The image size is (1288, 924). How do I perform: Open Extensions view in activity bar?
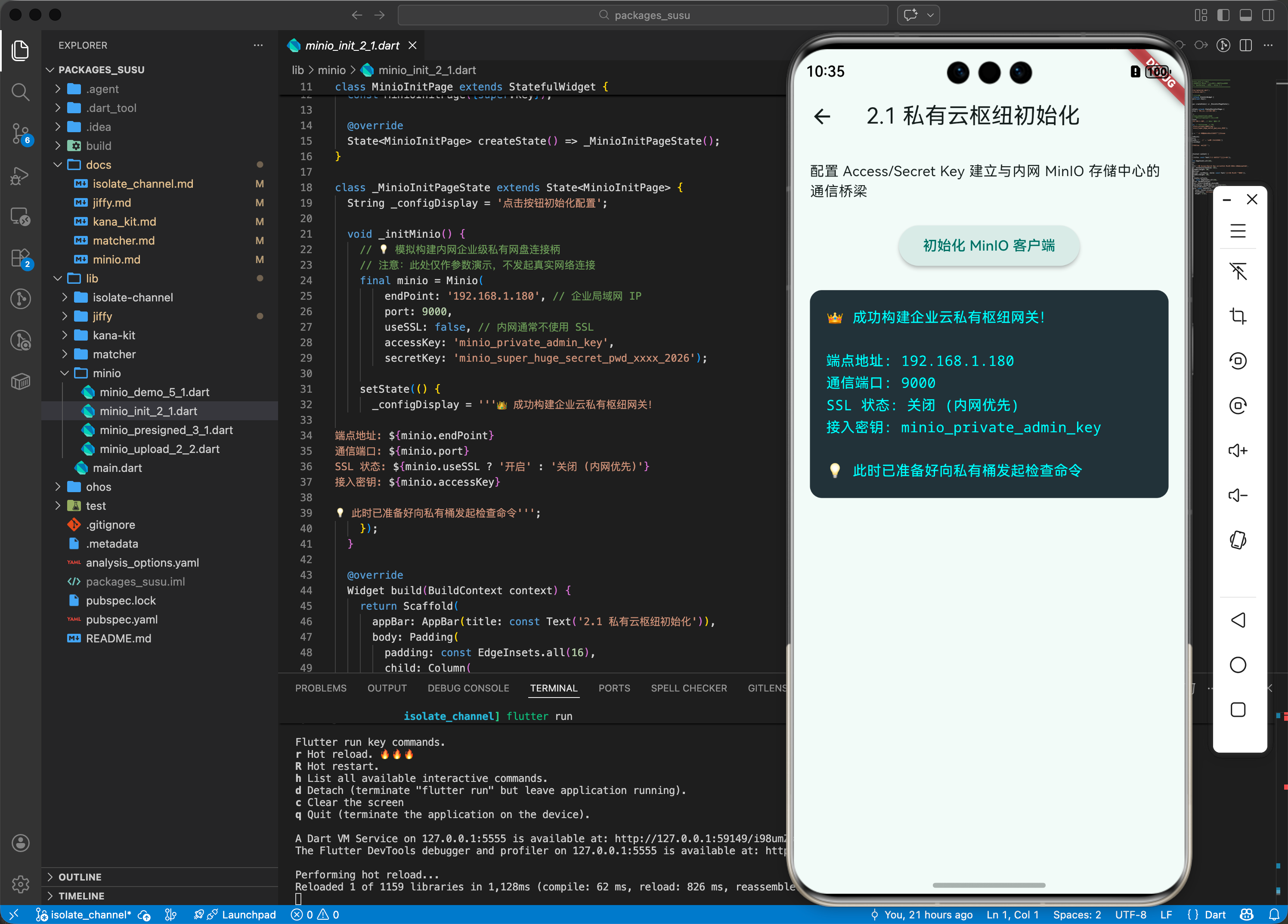(20, 258)
